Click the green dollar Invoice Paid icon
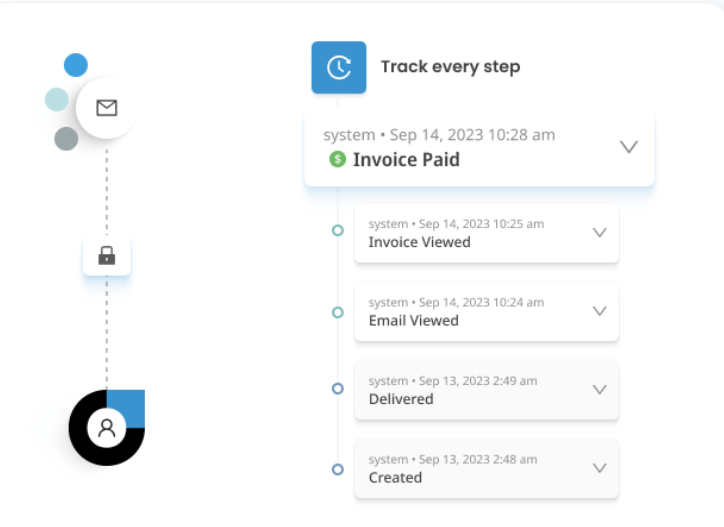The width and height of the screenshot is (724, 527). point(337,159)
